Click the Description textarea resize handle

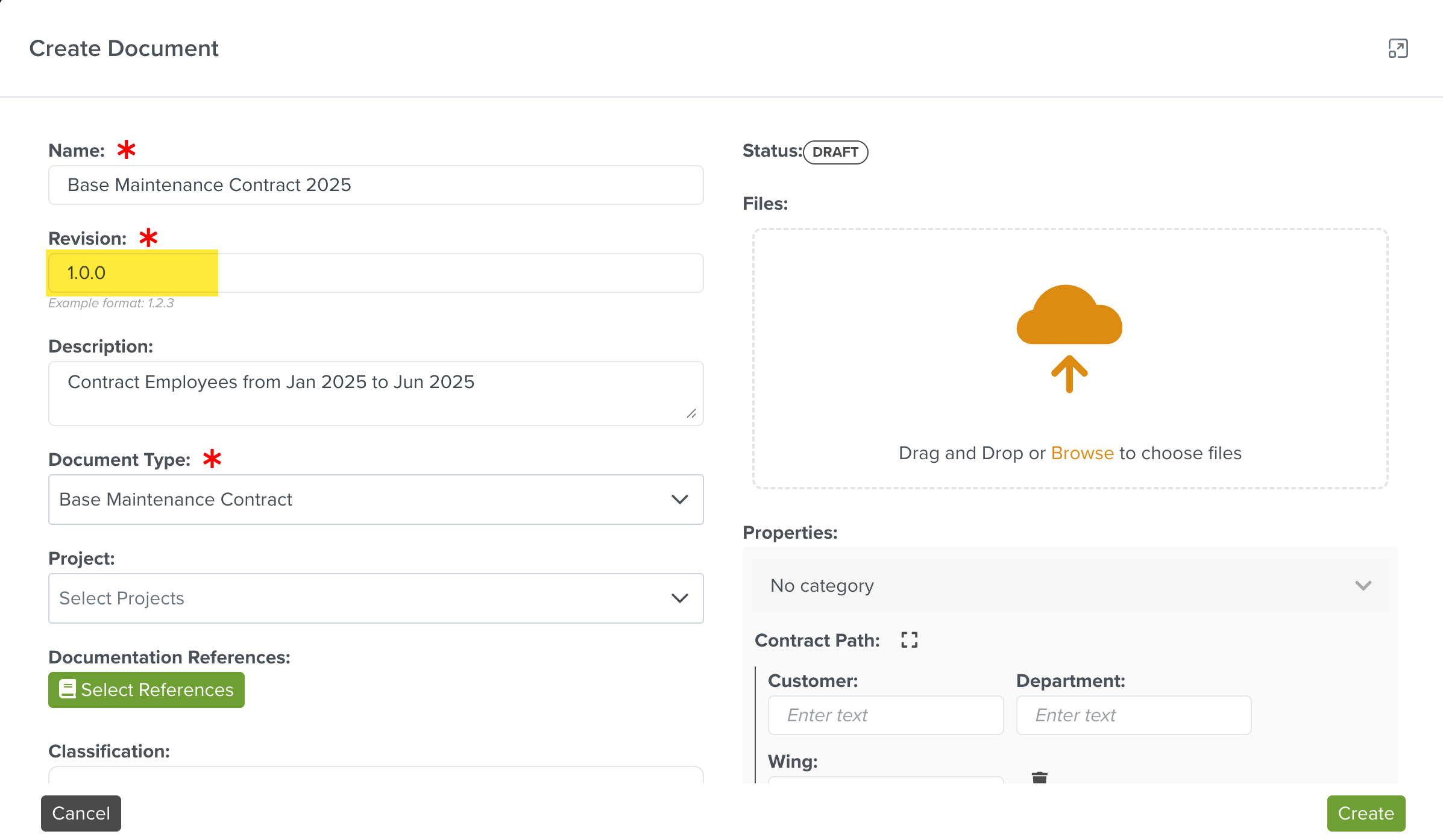[x=691, y=413]
